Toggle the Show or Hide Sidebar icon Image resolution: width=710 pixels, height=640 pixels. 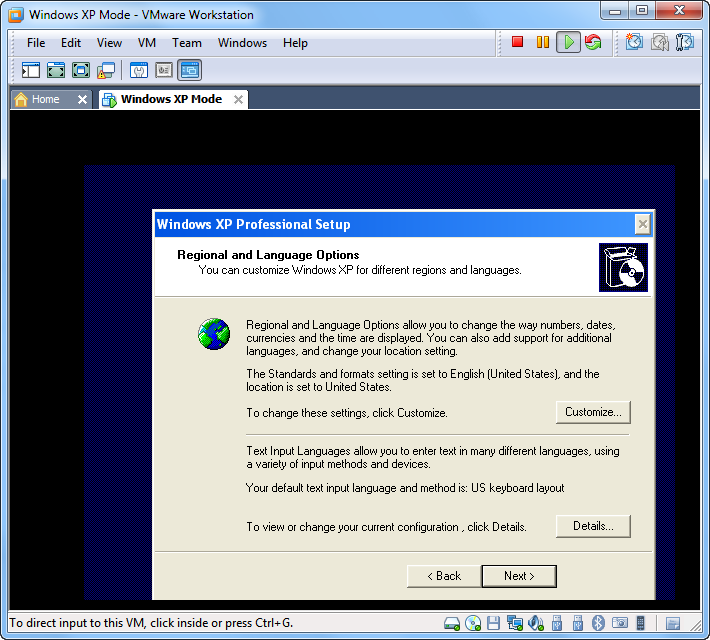pos(31,70)
